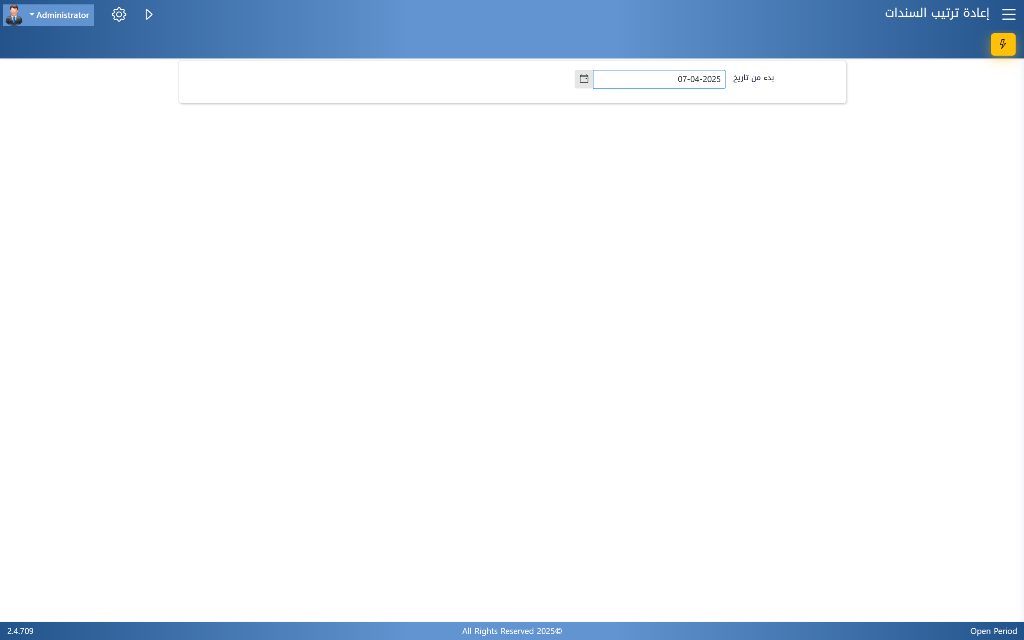Click the All Rights Reserved footer text
The width and height of the screenshot is (1024, 640).
pyautogui.click(x=511, y=631)
